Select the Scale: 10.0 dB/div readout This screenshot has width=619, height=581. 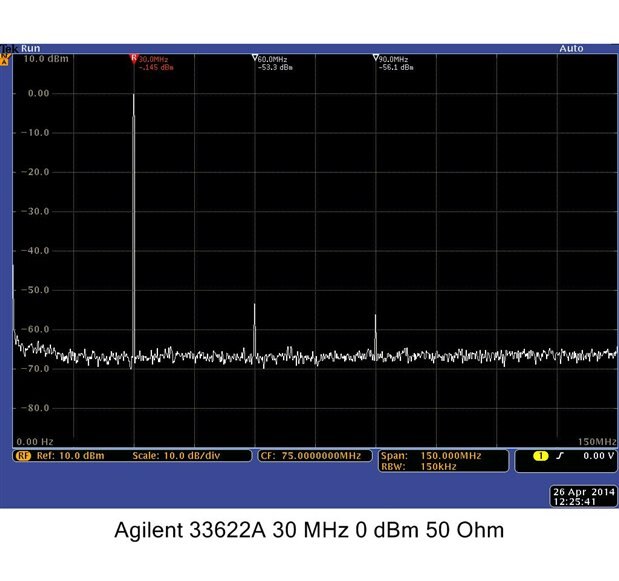[x=176, y=456]
